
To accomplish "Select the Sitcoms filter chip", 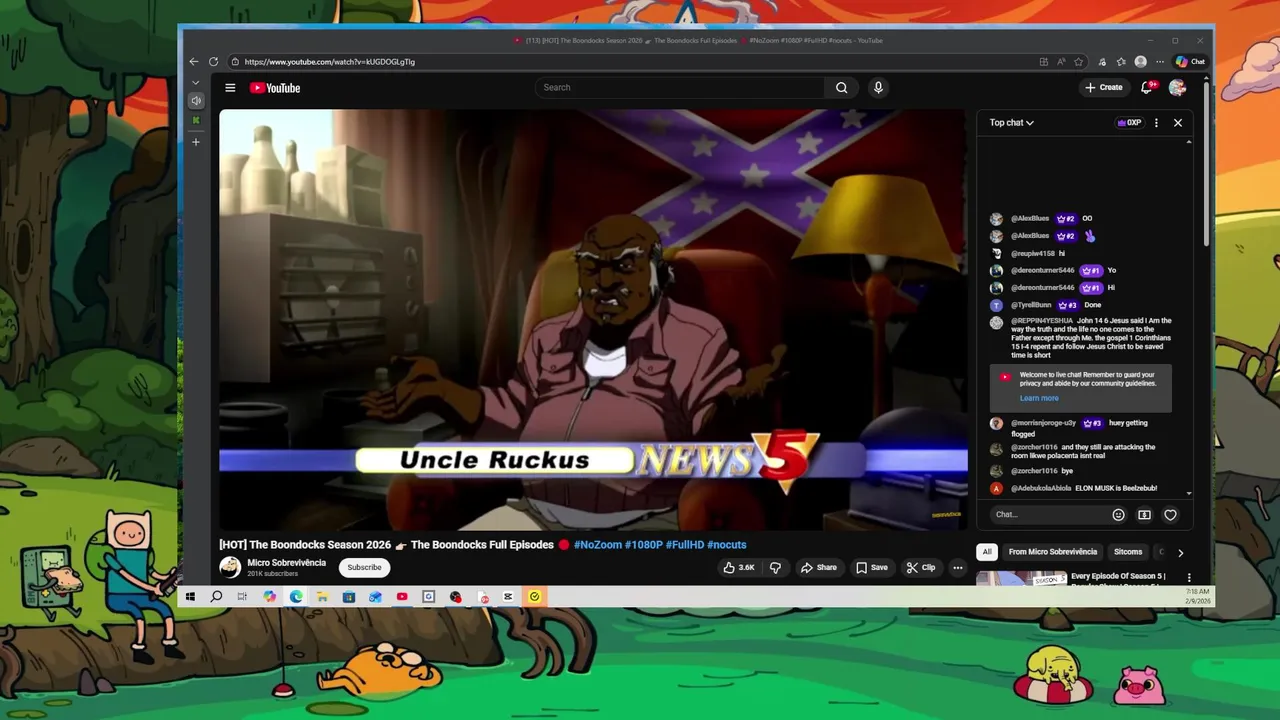I will tap(1128, 552).
